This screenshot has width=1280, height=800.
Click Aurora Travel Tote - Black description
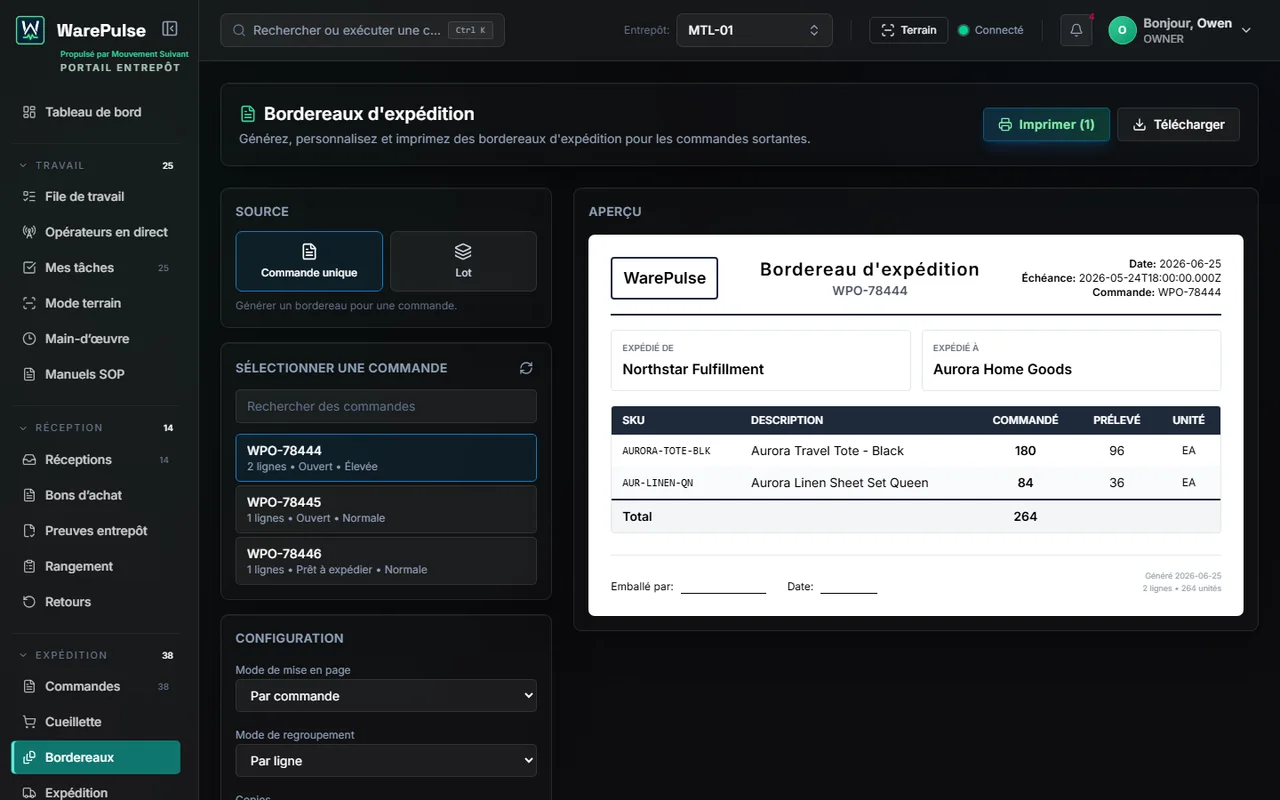(827, 451)
